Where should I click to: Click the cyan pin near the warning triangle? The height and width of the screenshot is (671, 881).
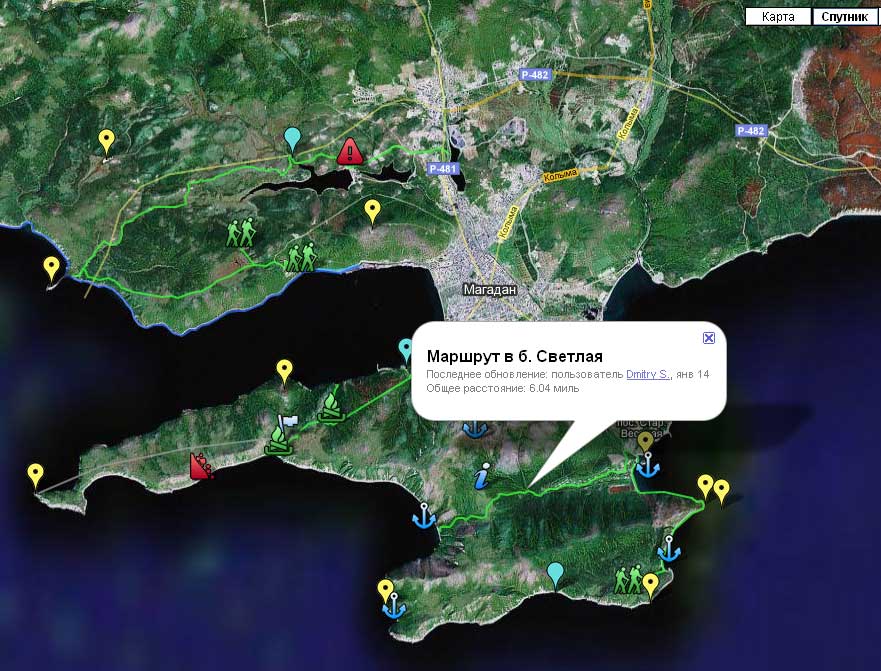pos(292,138)
